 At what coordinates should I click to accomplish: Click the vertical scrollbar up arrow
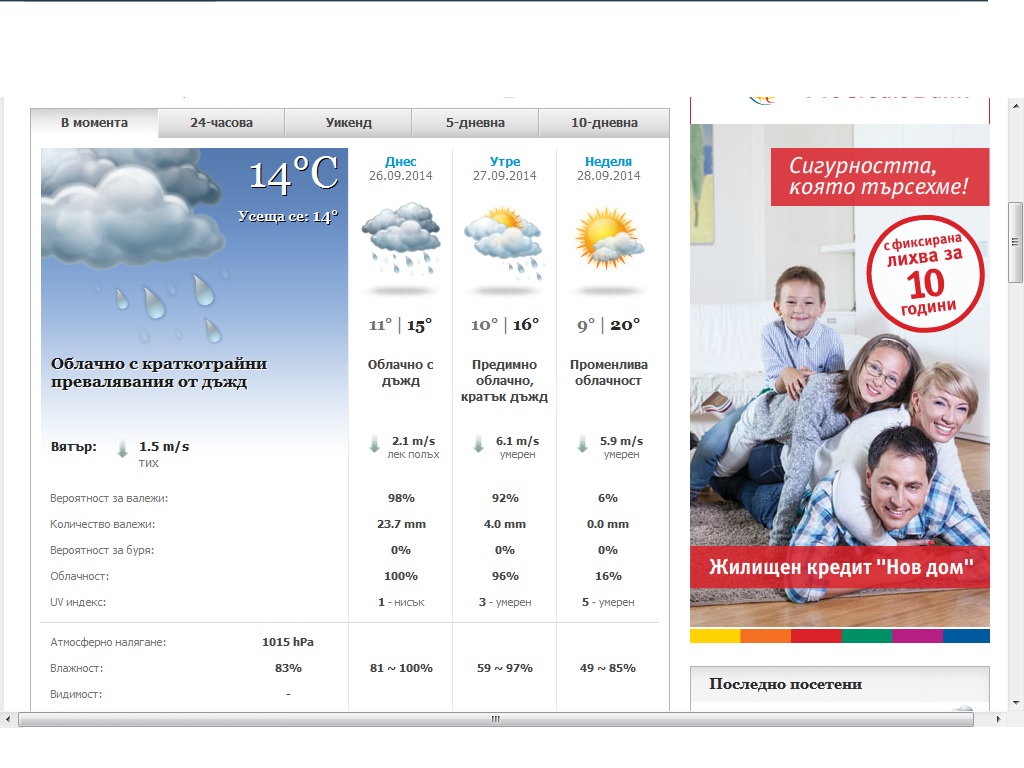(1016, 105)
